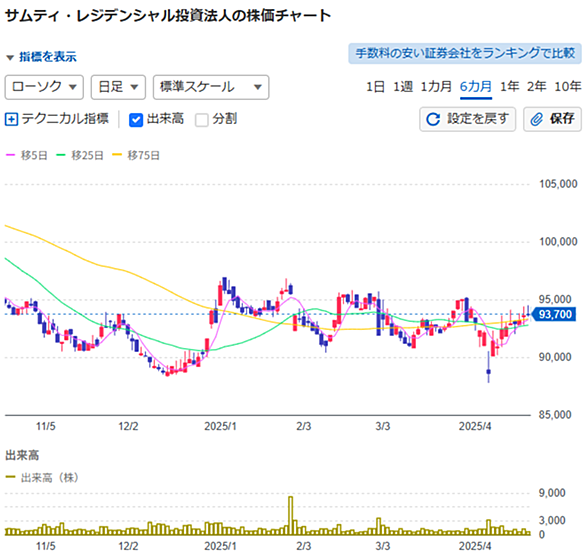Screen dimensions: 586x557
Task: Select the 2年 period tab
Action: [537, 87]
